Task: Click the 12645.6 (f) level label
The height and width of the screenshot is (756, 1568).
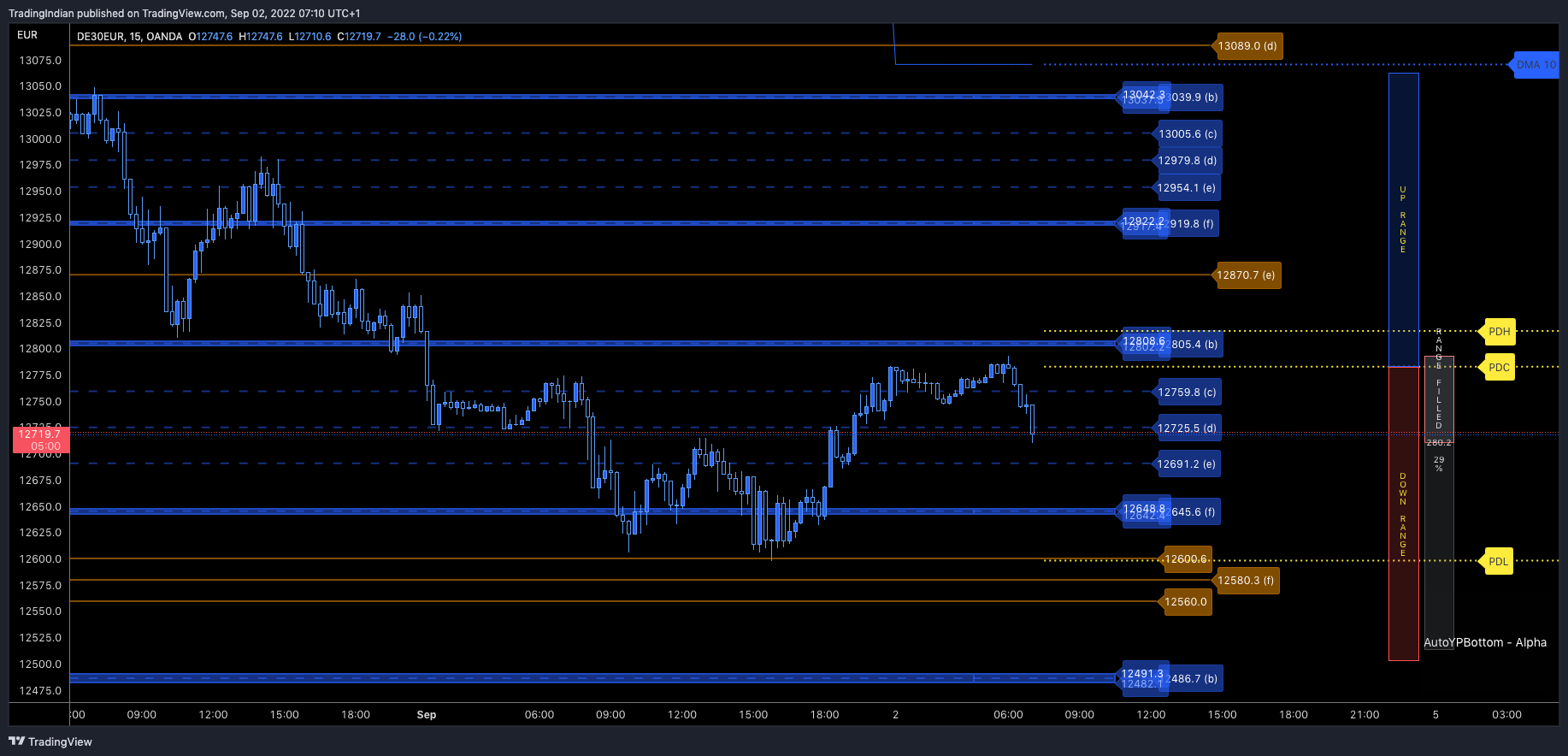Action: 1194,512
